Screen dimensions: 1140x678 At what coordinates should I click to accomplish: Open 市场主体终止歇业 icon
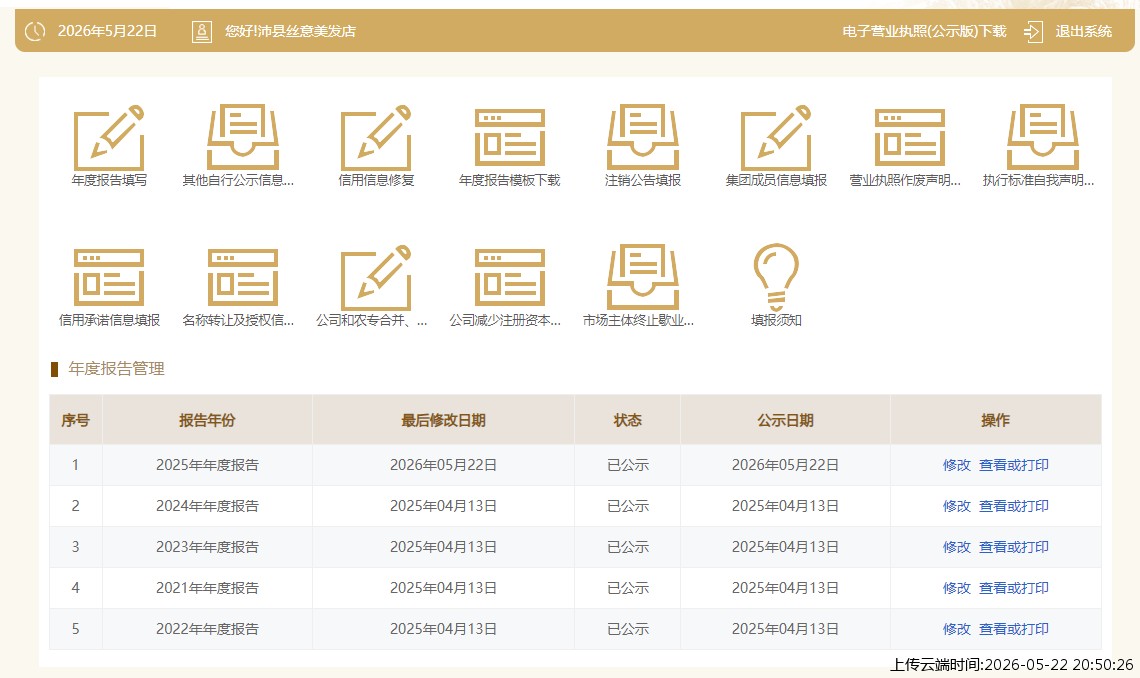point(643,278)
